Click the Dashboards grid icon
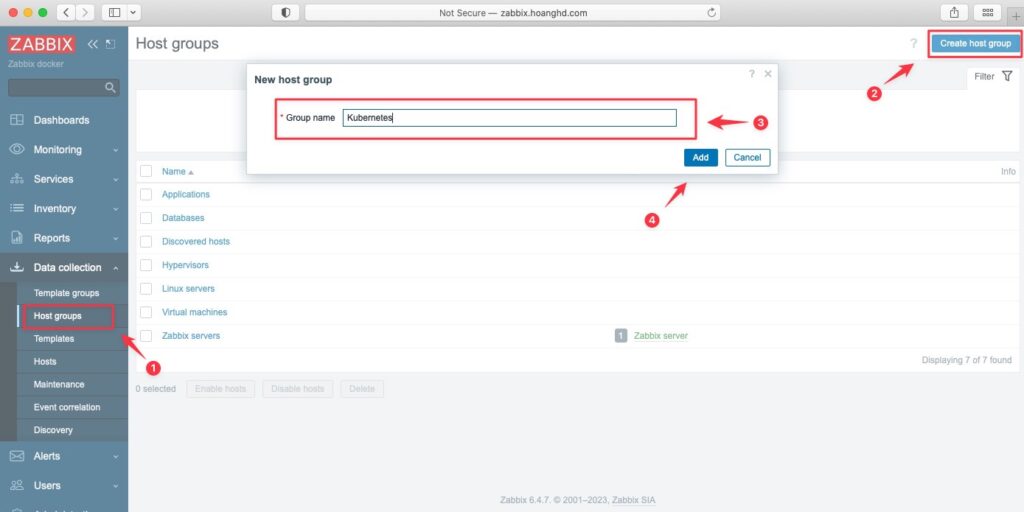This screenshot has height=512, width=1024. [x=17, y=120]
